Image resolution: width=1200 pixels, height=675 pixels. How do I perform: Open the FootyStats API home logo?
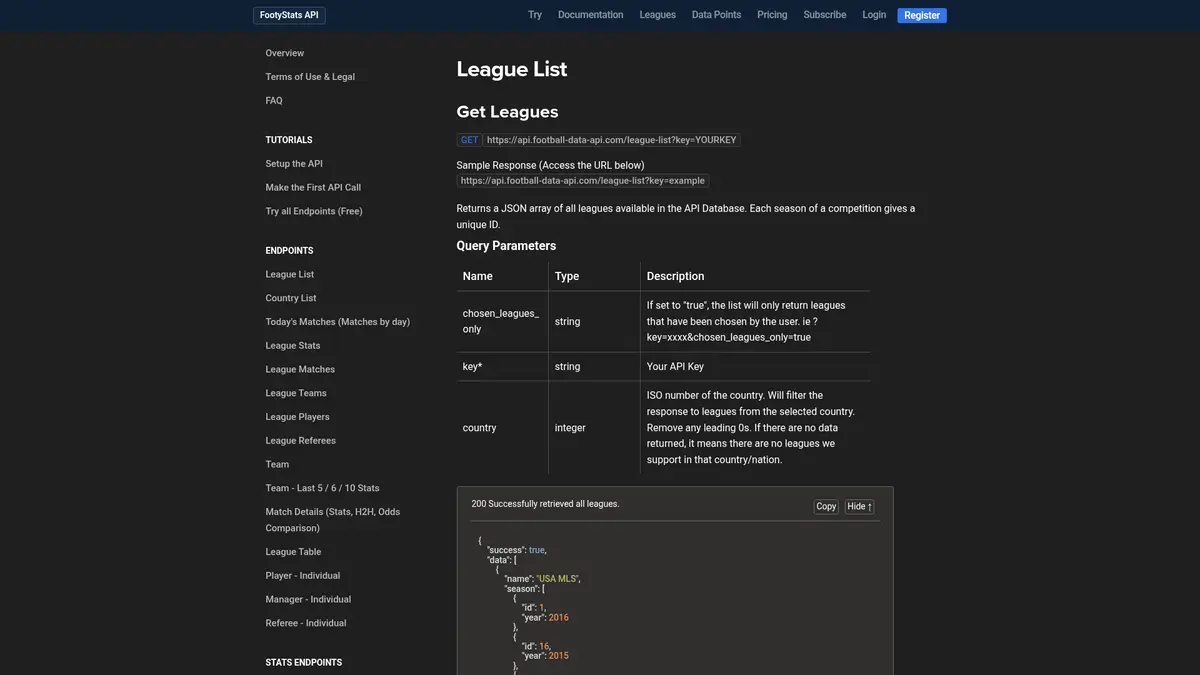289,15
